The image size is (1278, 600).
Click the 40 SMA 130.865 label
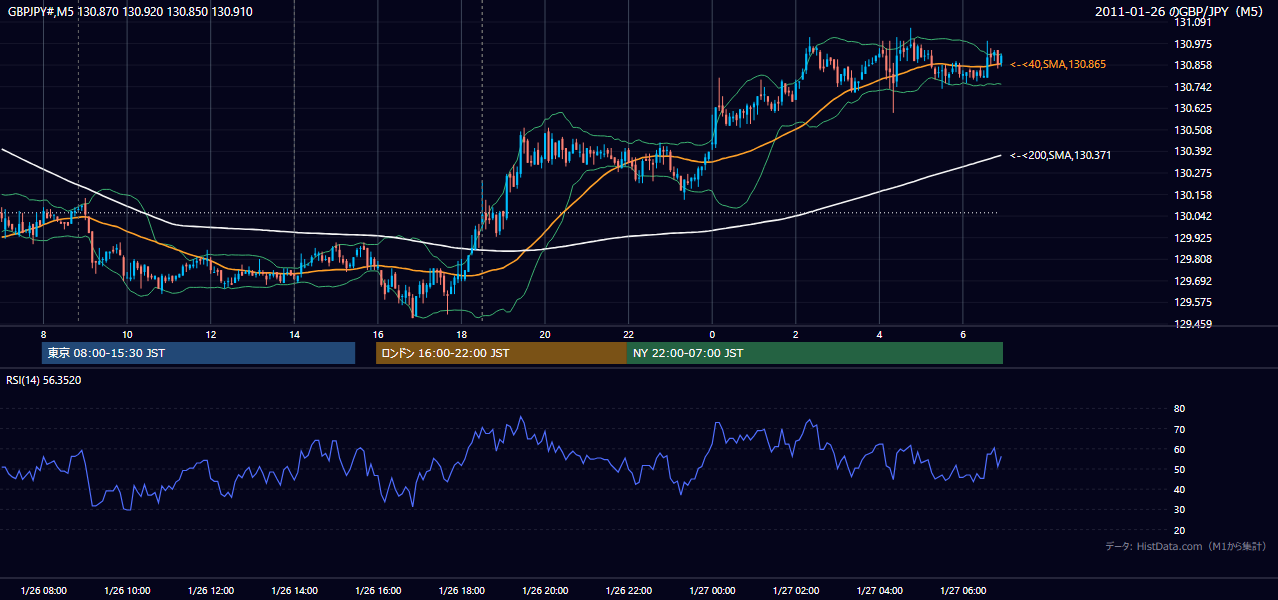pyautogui.click(x=1058, y=64)
